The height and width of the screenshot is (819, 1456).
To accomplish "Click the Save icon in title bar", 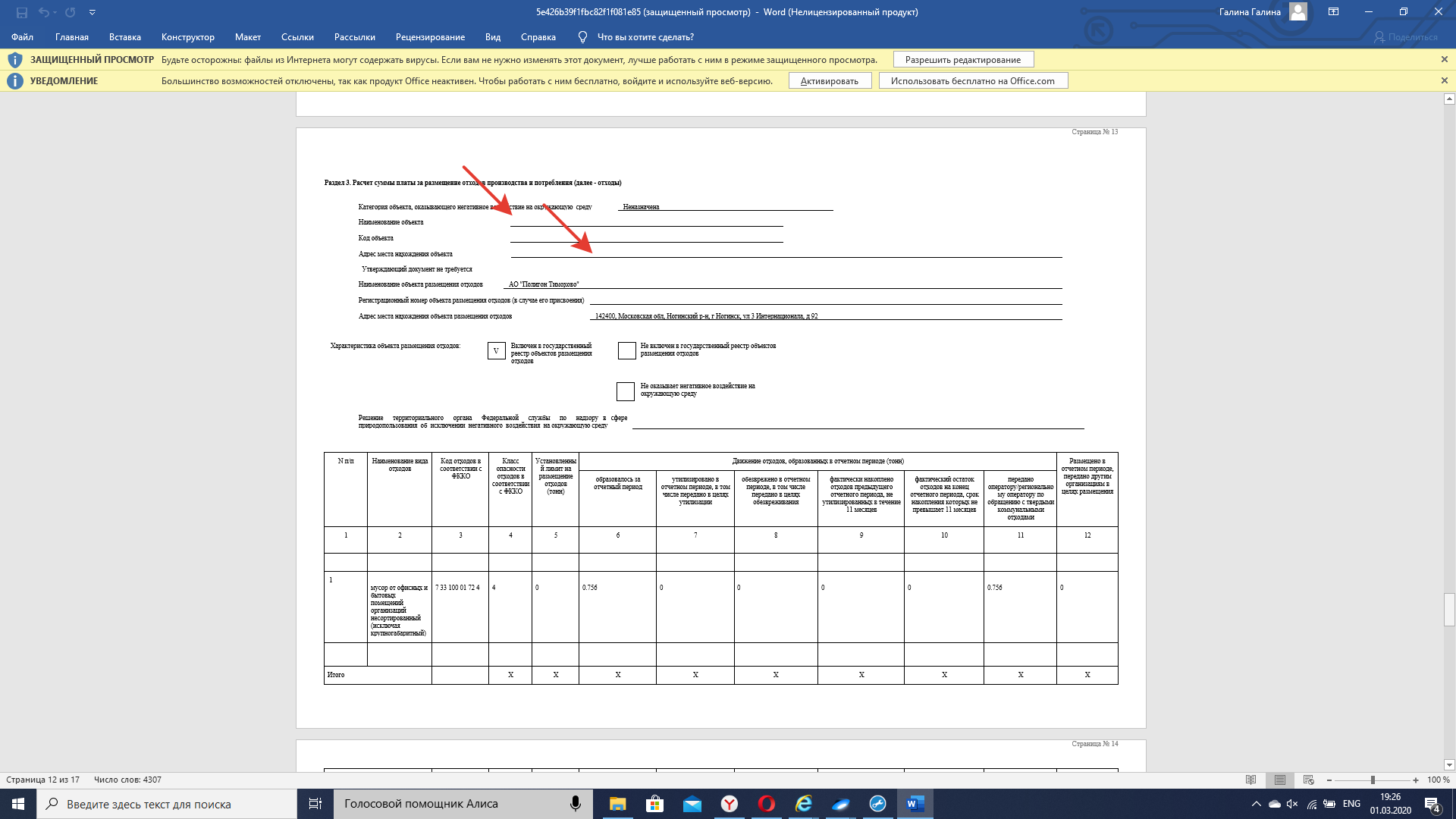I will [x=22, y=12].
